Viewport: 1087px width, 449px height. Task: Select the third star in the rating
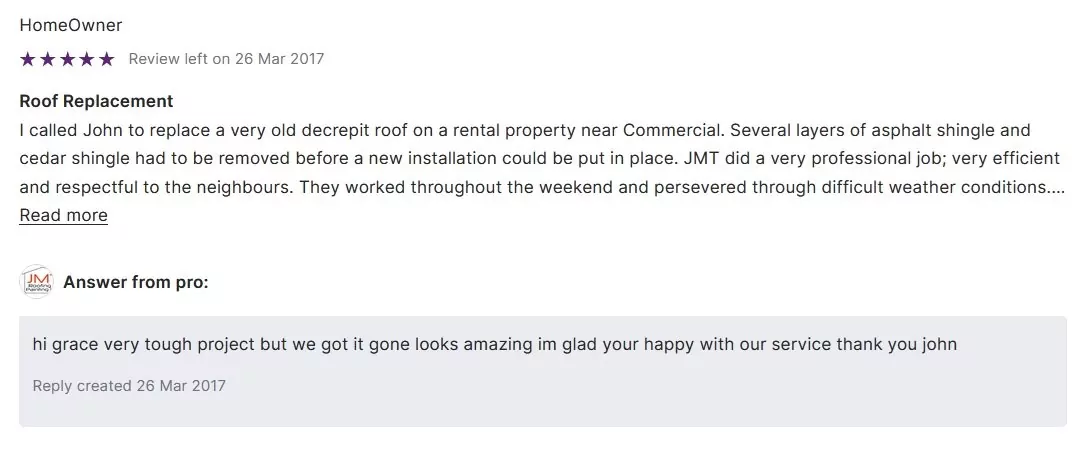tap(67, 59)
